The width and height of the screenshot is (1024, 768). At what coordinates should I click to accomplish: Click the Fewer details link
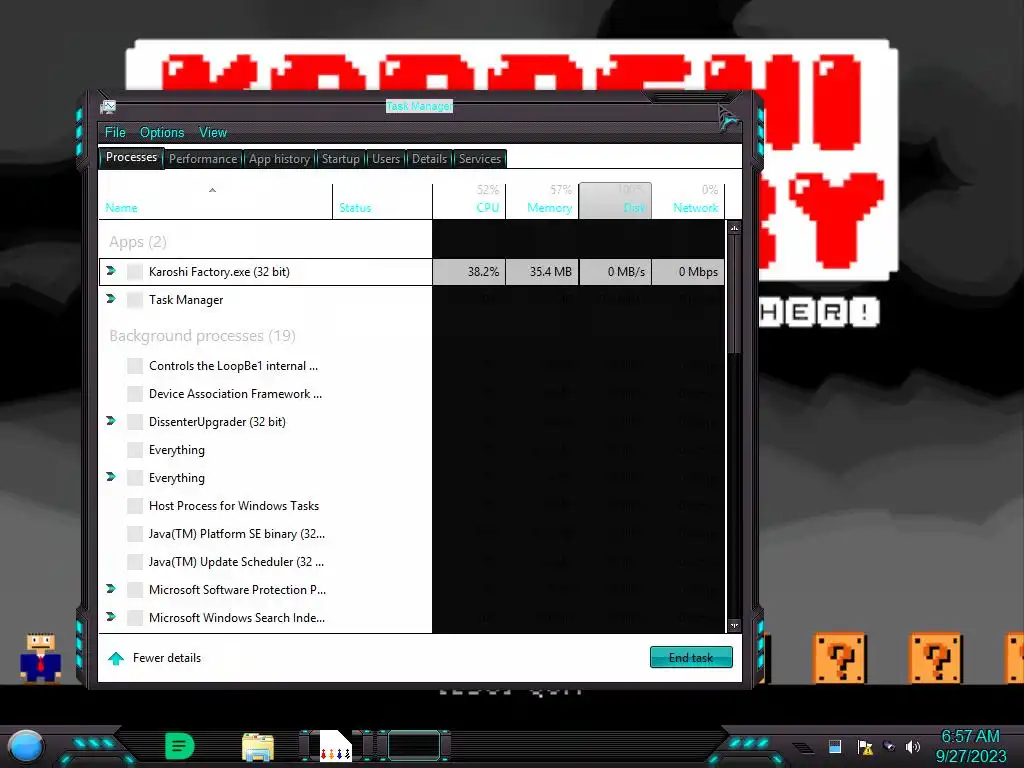tap(167, 658)
